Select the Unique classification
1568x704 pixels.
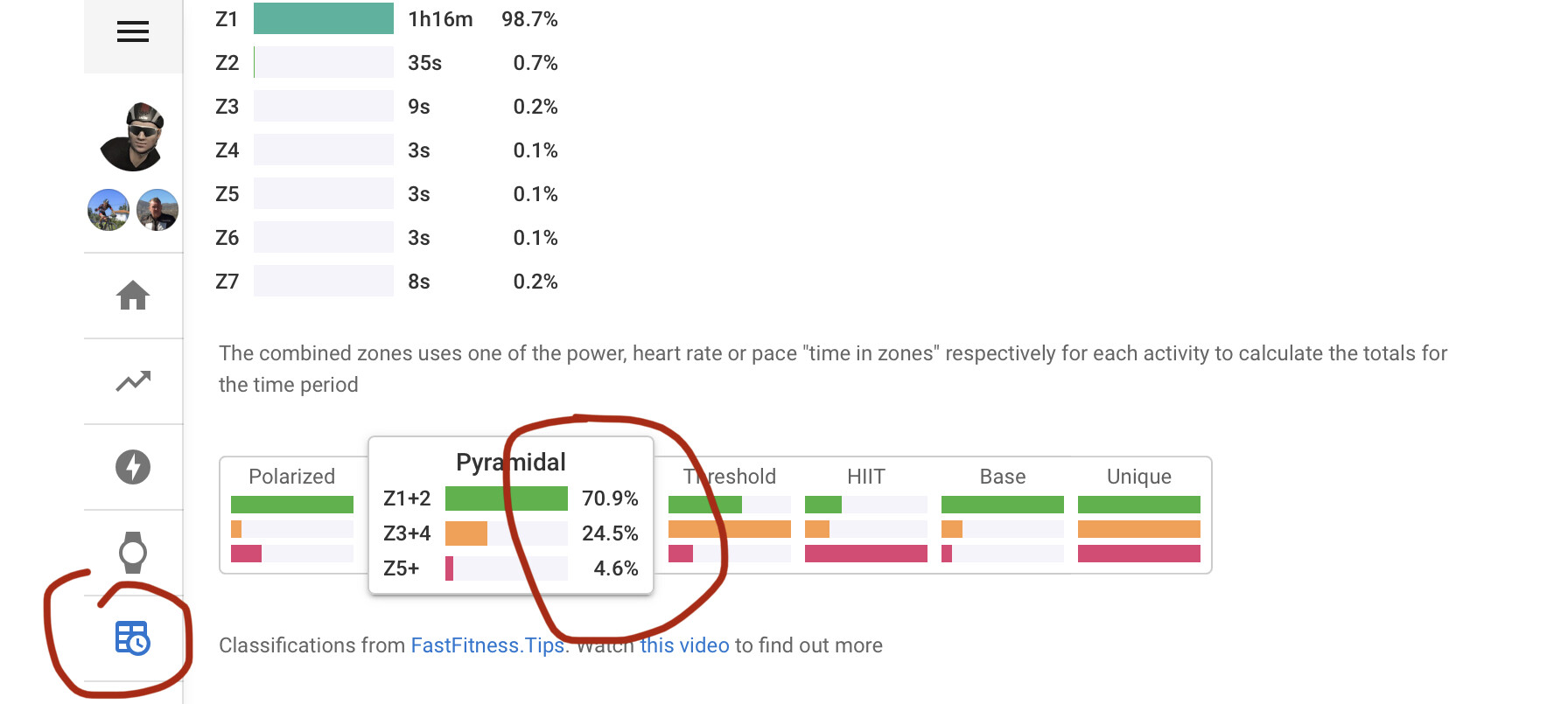pos(1139,515)
